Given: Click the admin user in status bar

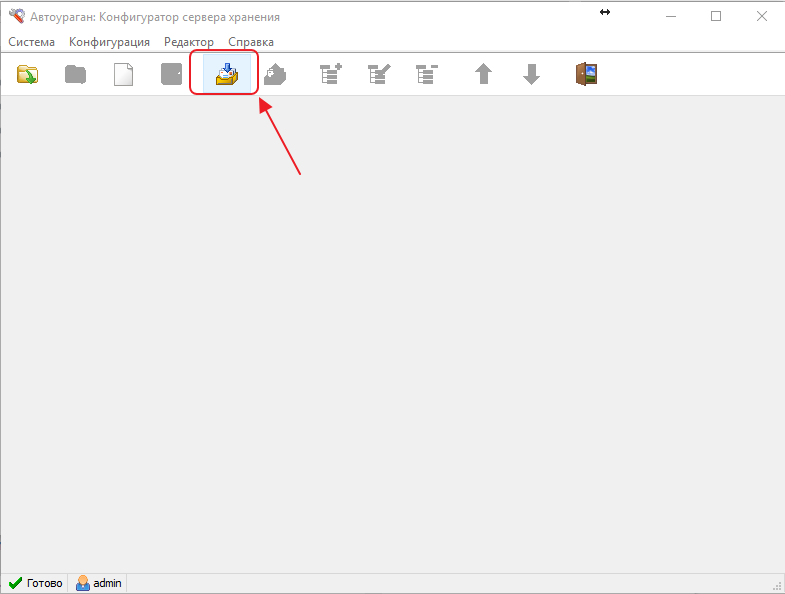Looking at the screenshot, I should click(99, 583).
